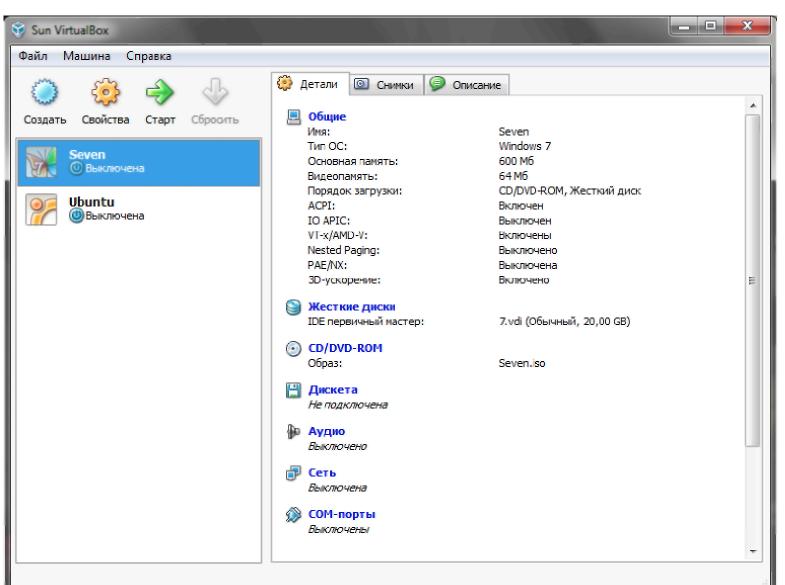Click the Жесткие диски disk icon
The width and height of the screenshot is (785, 585).
point(293,307)
